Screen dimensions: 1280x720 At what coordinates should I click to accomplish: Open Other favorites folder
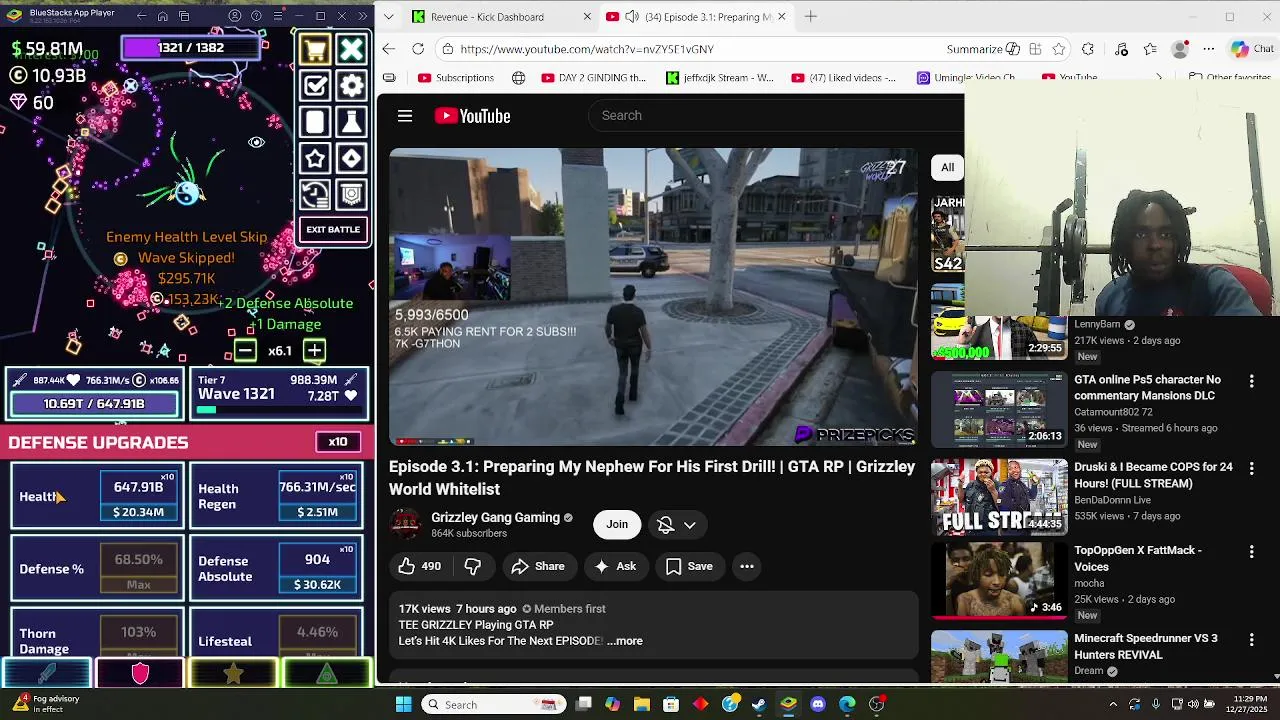[x=1228, y=78]
